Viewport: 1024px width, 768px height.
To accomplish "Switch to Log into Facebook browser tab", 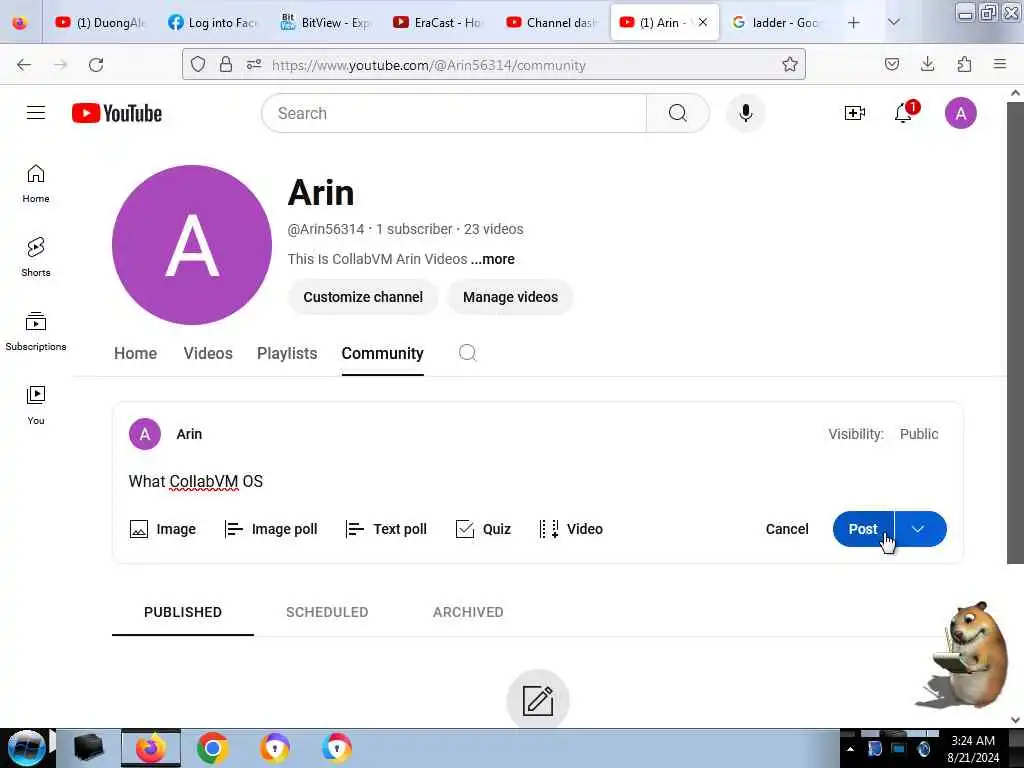I will 213,22.
